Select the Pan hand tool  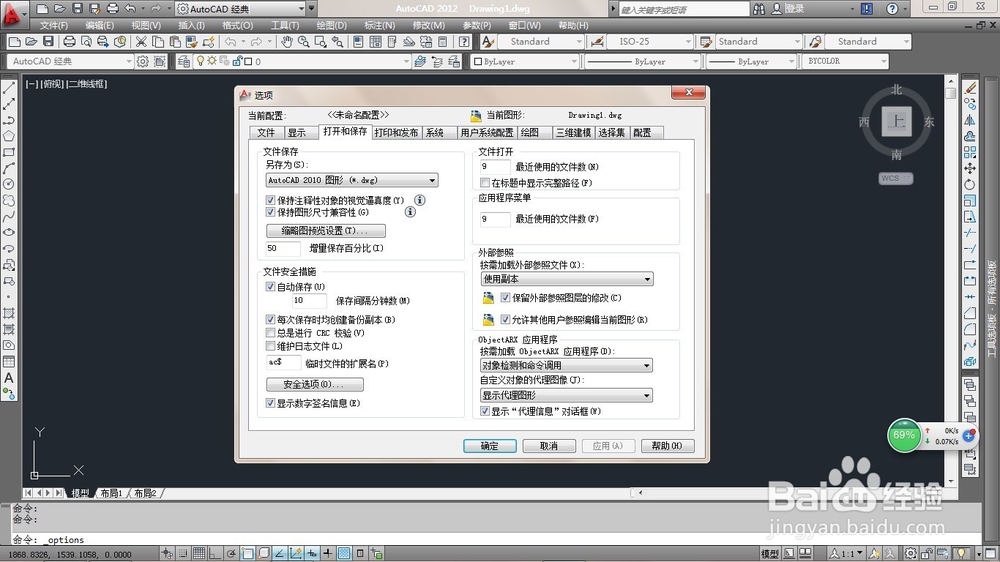[287, 41]
